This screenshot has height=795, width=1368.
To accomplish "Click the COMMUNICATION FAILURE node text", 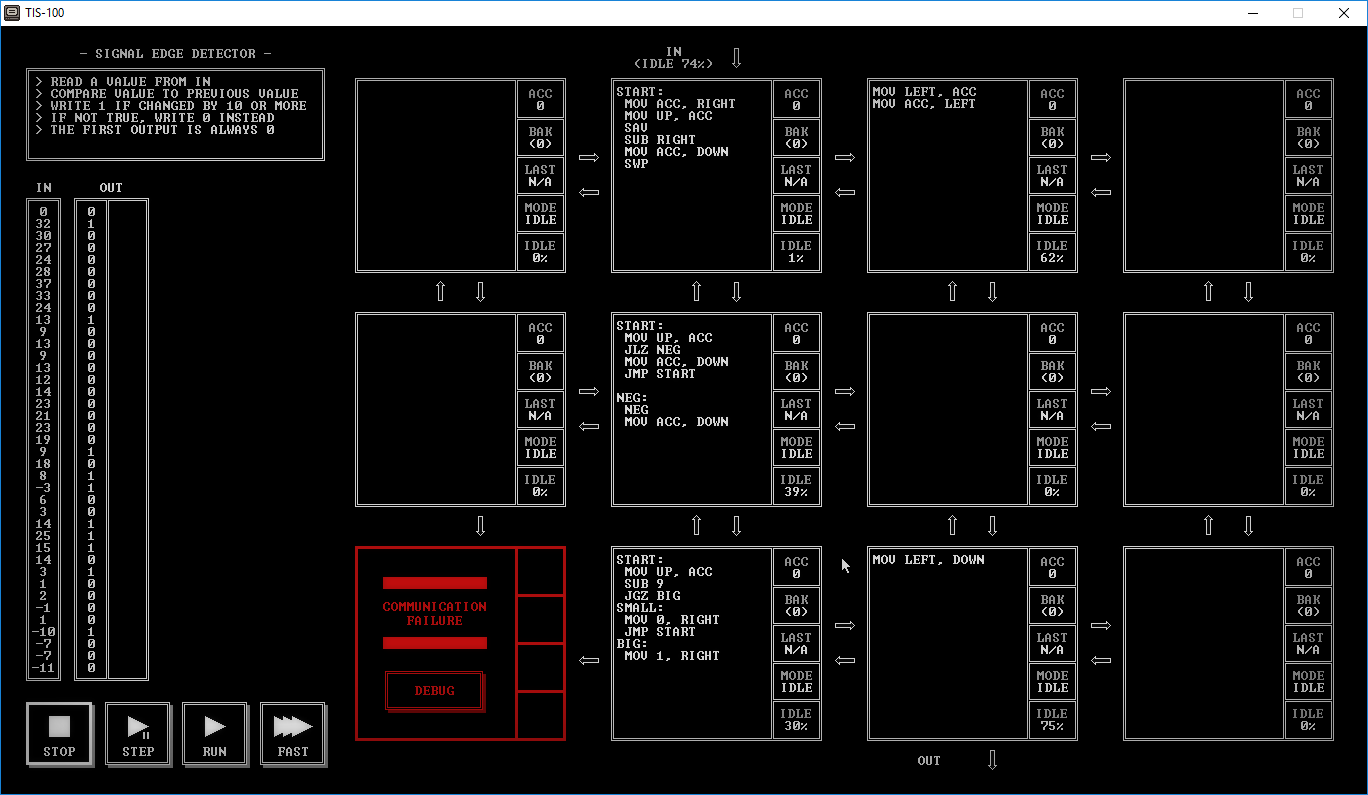I will [x=435, y=614].
